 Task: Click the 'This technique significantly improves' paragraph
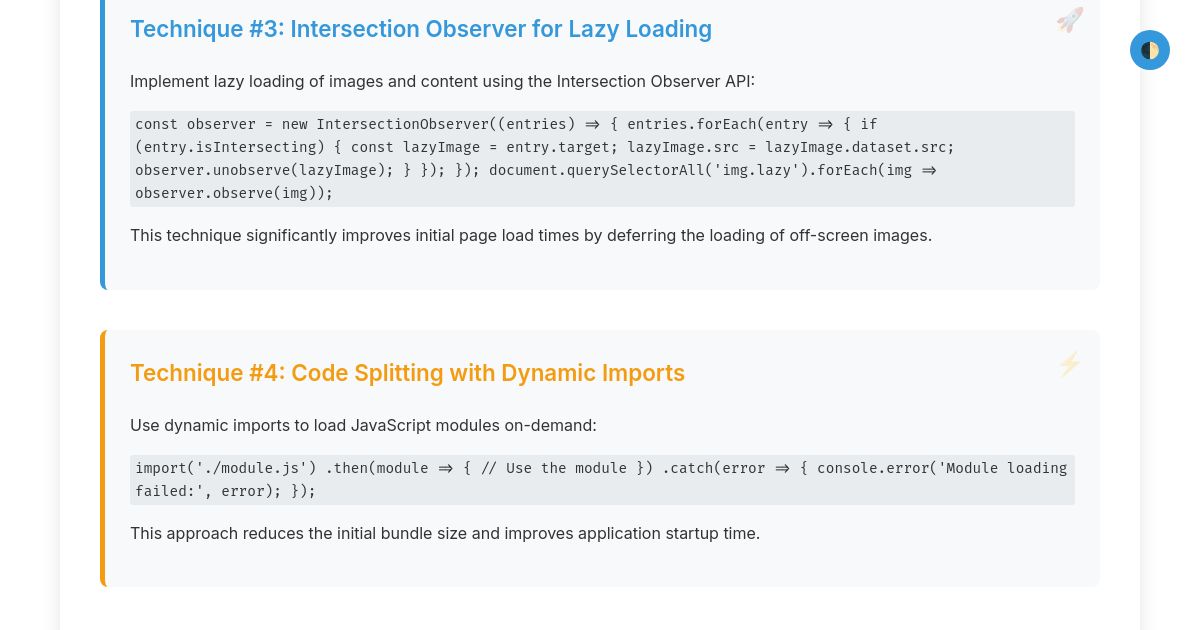530,236
